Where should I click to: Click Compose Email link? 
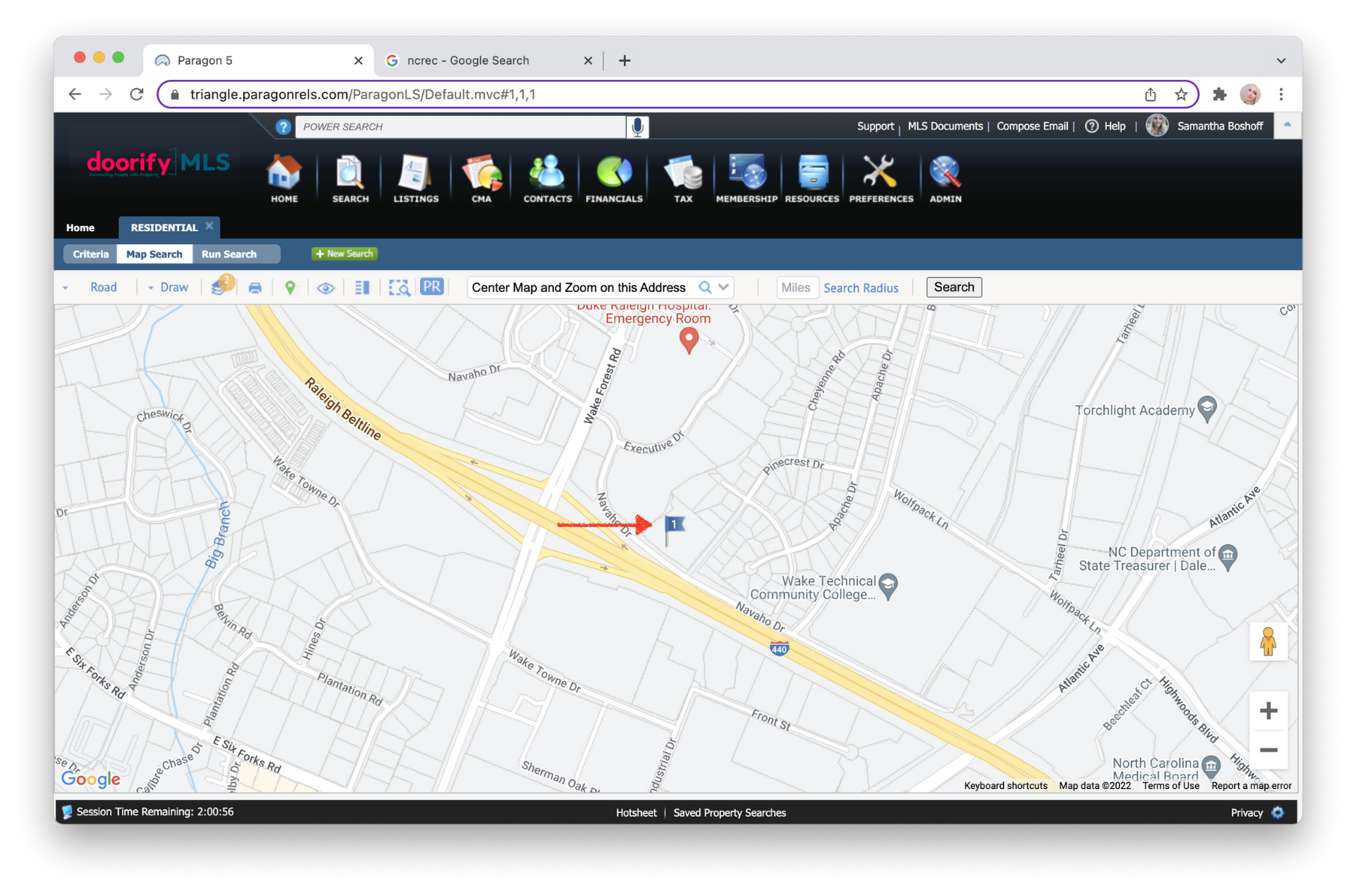tap(1032, 127)
